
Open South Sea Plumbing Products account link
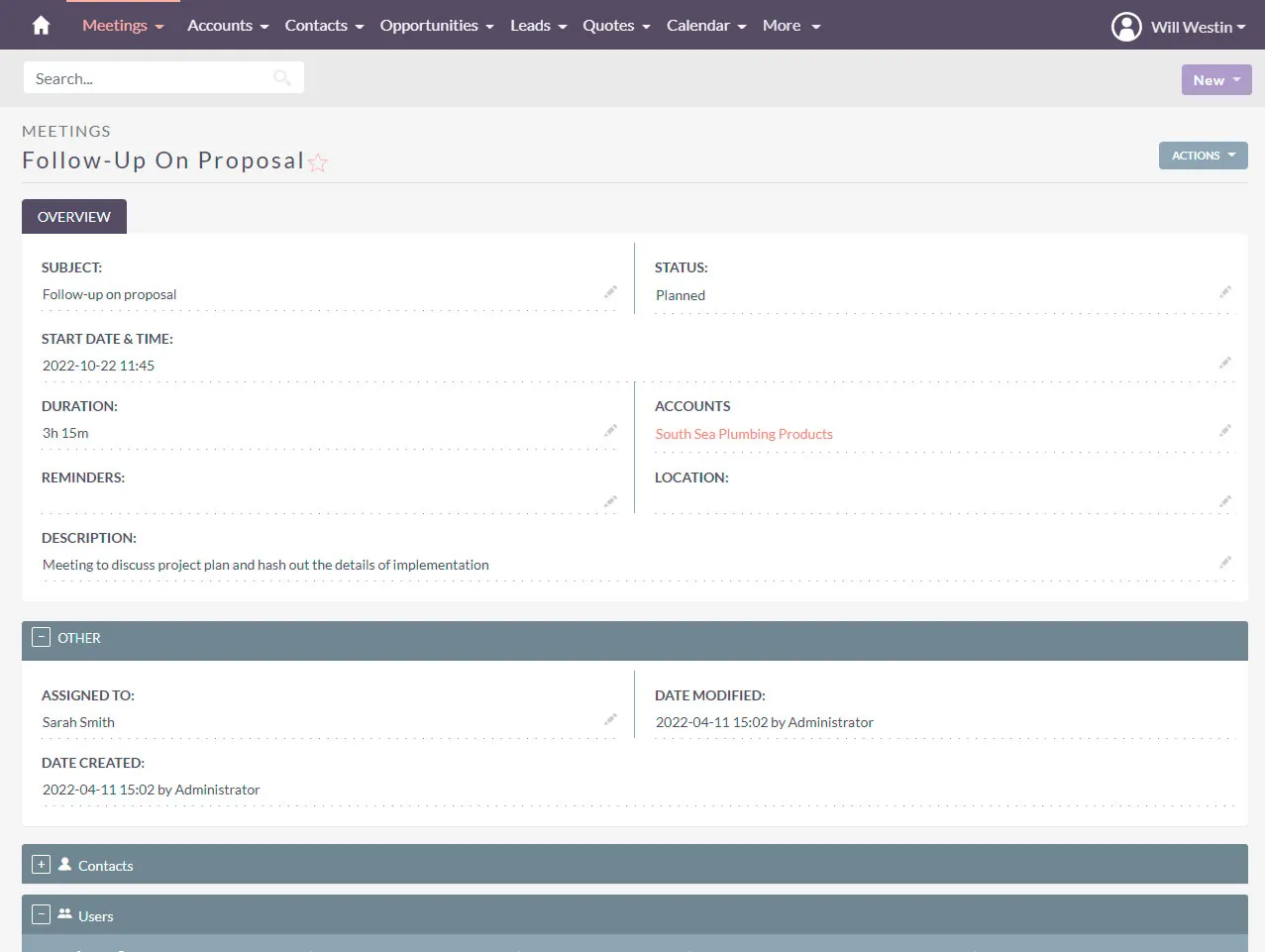point(744,434)
